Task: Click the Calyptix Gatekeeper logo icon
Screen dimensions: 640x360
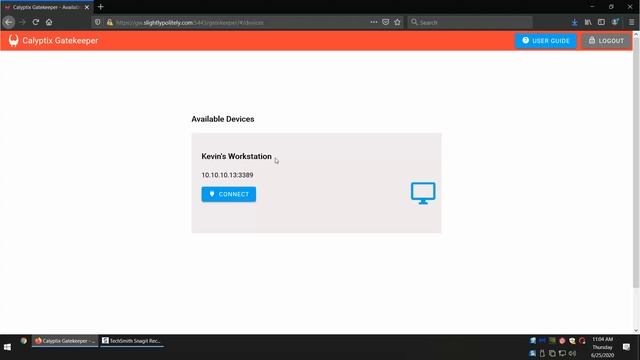Action: (x=13, y=40)
